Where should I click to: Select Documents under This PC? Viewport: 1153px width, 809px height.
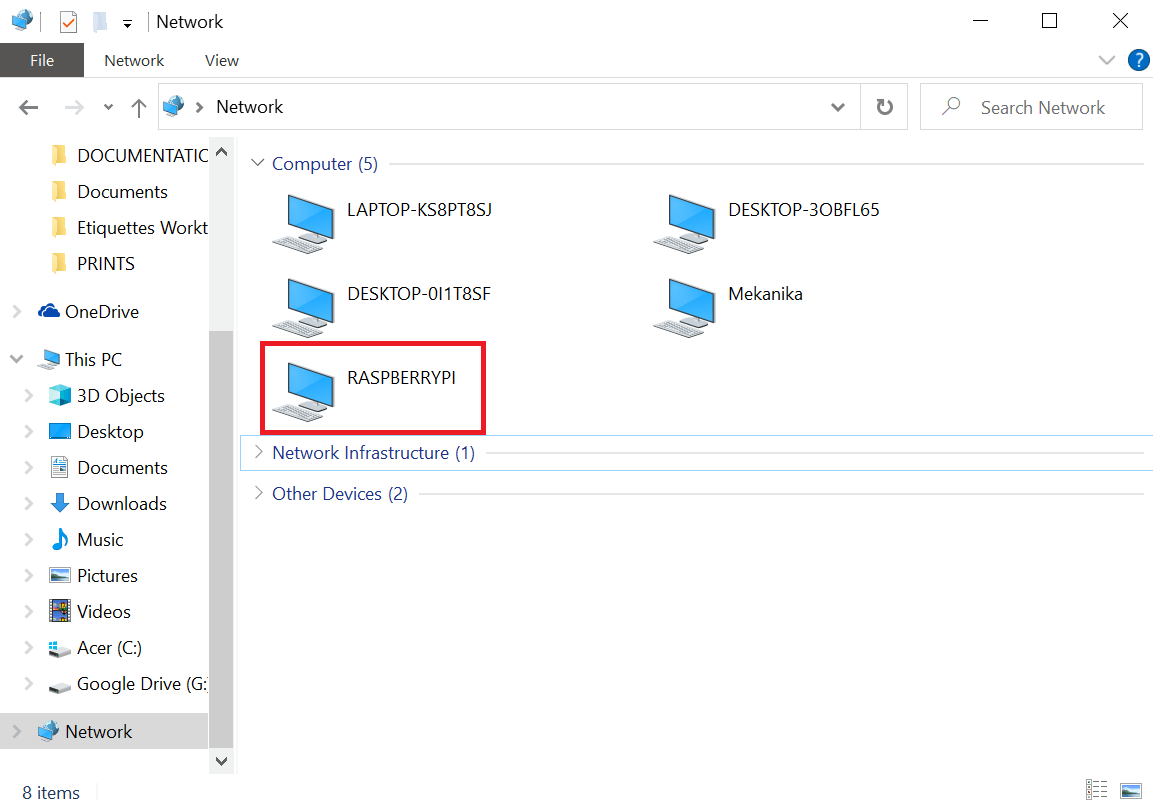(109, 468)
